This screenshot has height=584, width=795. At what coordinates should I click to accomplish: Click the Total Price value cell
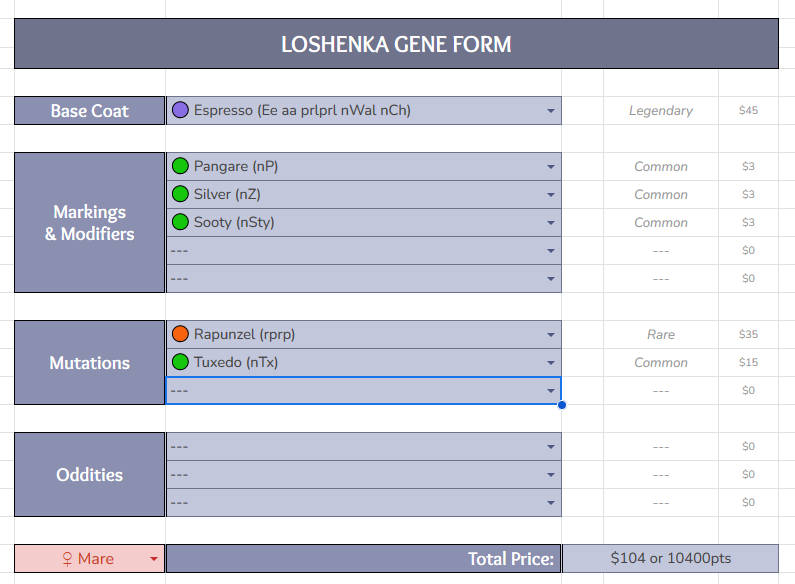tap(670, 559)
